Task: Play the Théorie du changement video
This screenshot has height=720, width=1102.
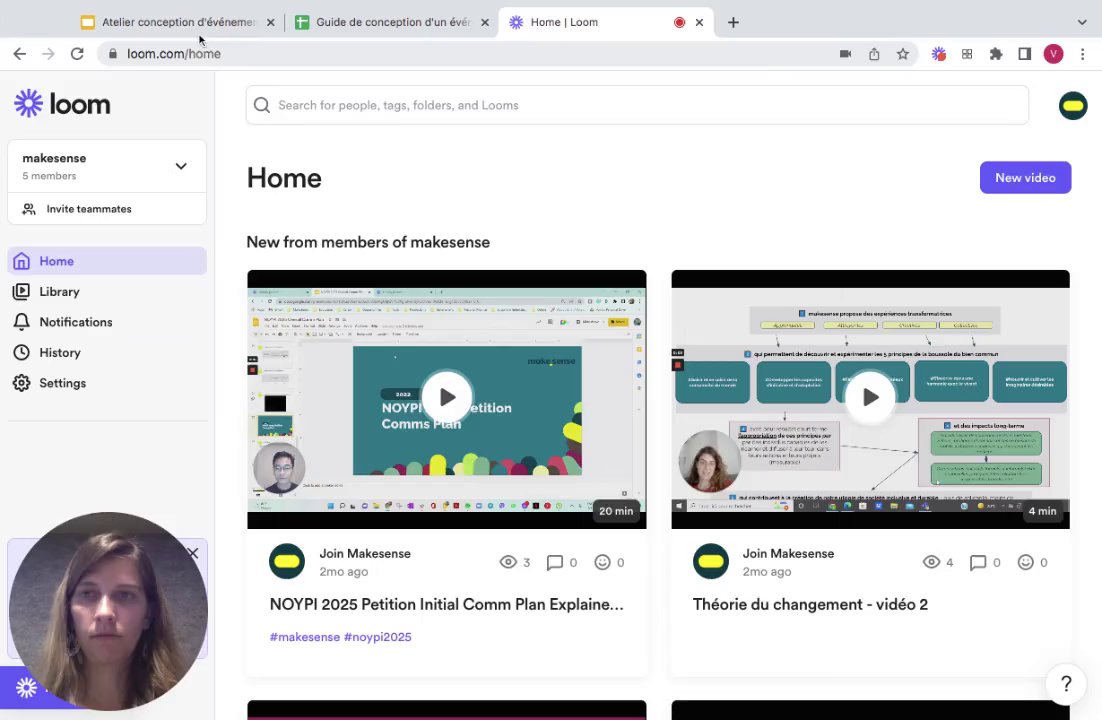Action: pos(870,397)
